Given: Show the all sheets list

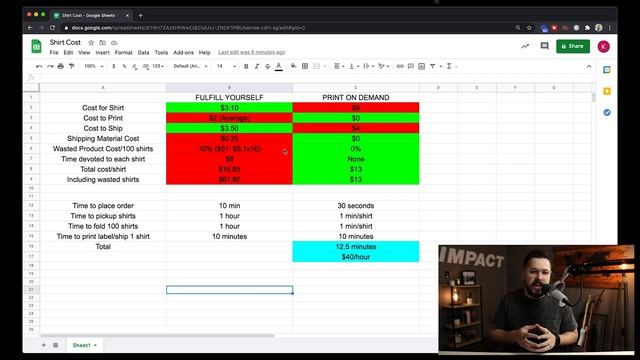Looking at the screenshot, I should click(56, 345).
